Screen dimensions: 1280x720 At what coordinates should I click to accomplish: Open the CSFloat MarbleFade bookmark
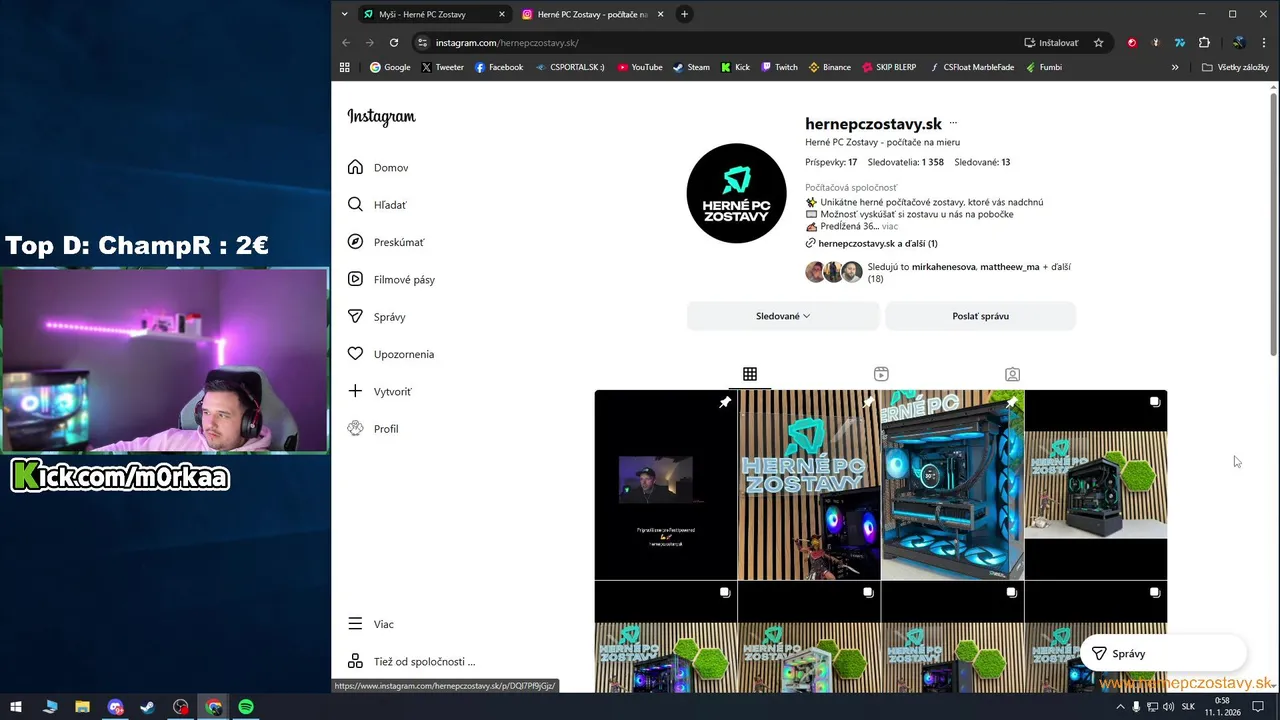(971, 67)
